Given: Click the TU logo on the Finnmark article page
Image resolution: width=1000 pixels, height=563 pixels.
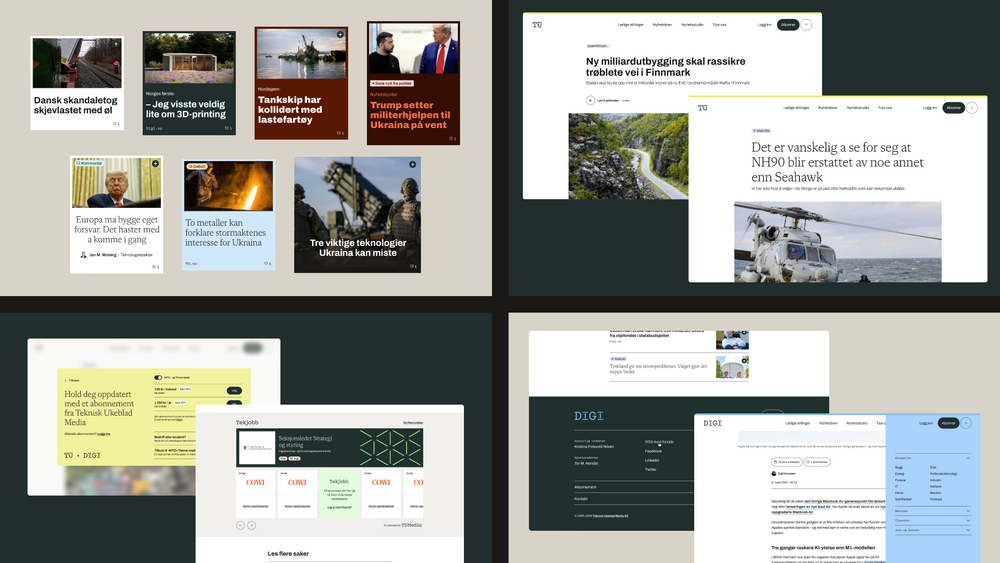Looking at the screenshot, I should pos(537,25).
